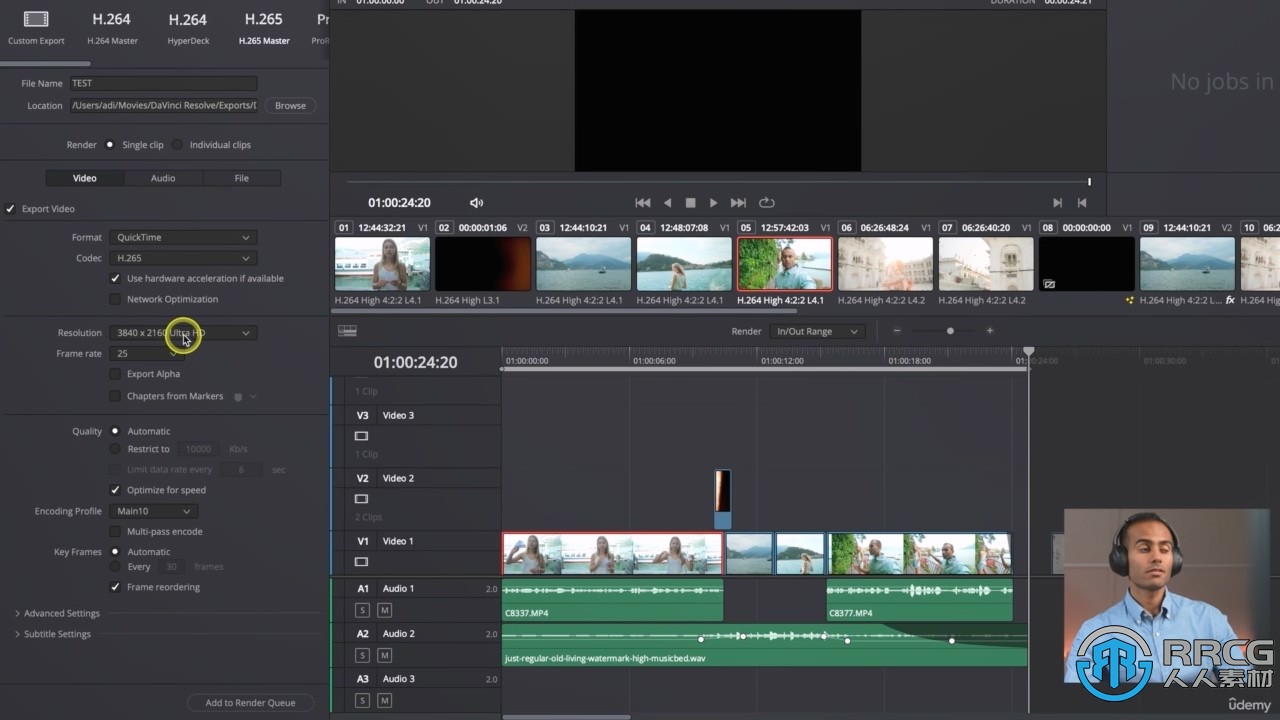Open the Frame rate dropdown

(x=147, y=354)
